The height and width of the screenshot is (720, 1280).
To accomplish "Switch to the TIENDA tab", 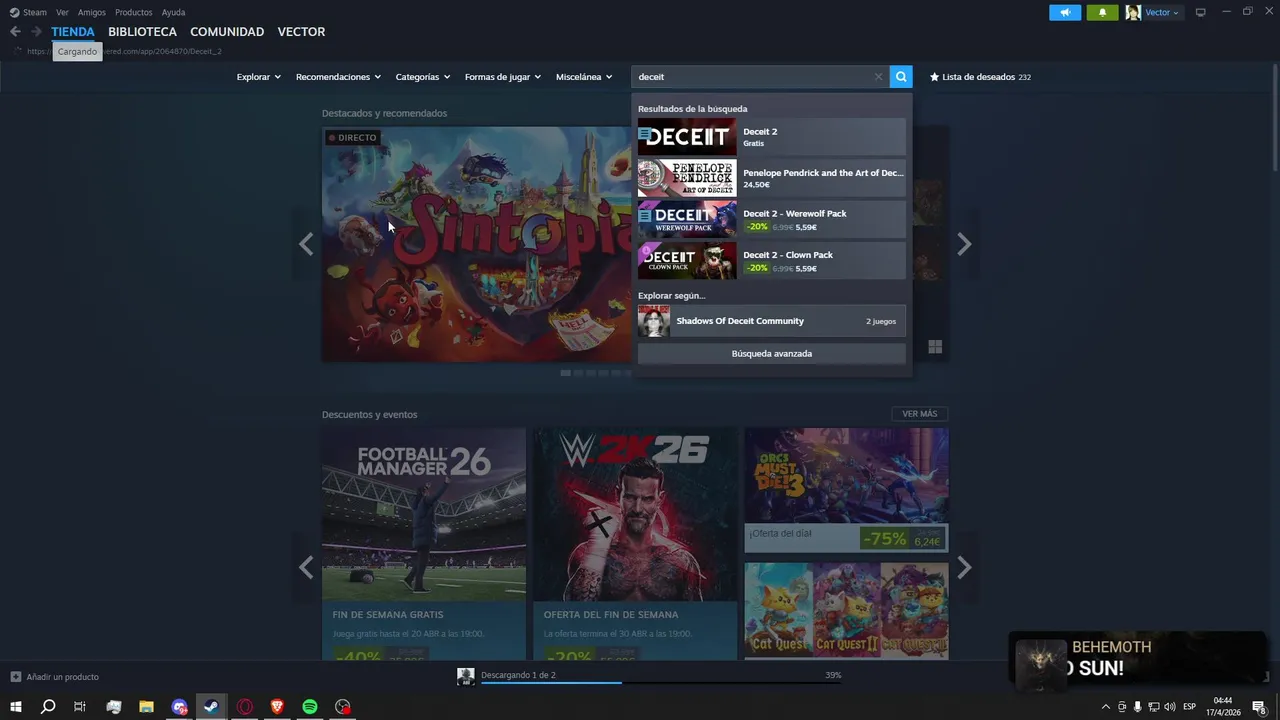I will click(73, 32).
